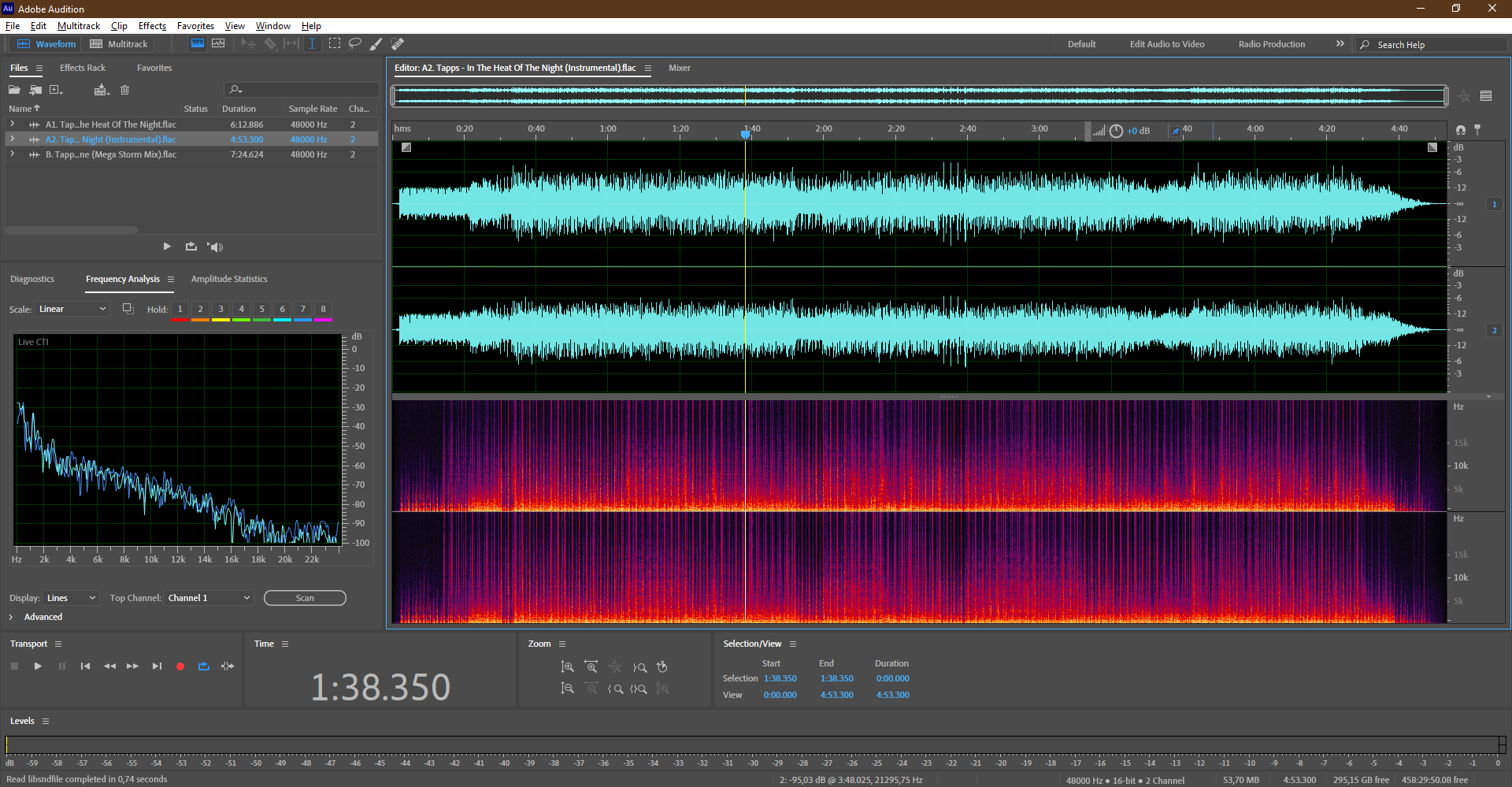Click the Scan button
1512x787 pixels.
[305, 598]
